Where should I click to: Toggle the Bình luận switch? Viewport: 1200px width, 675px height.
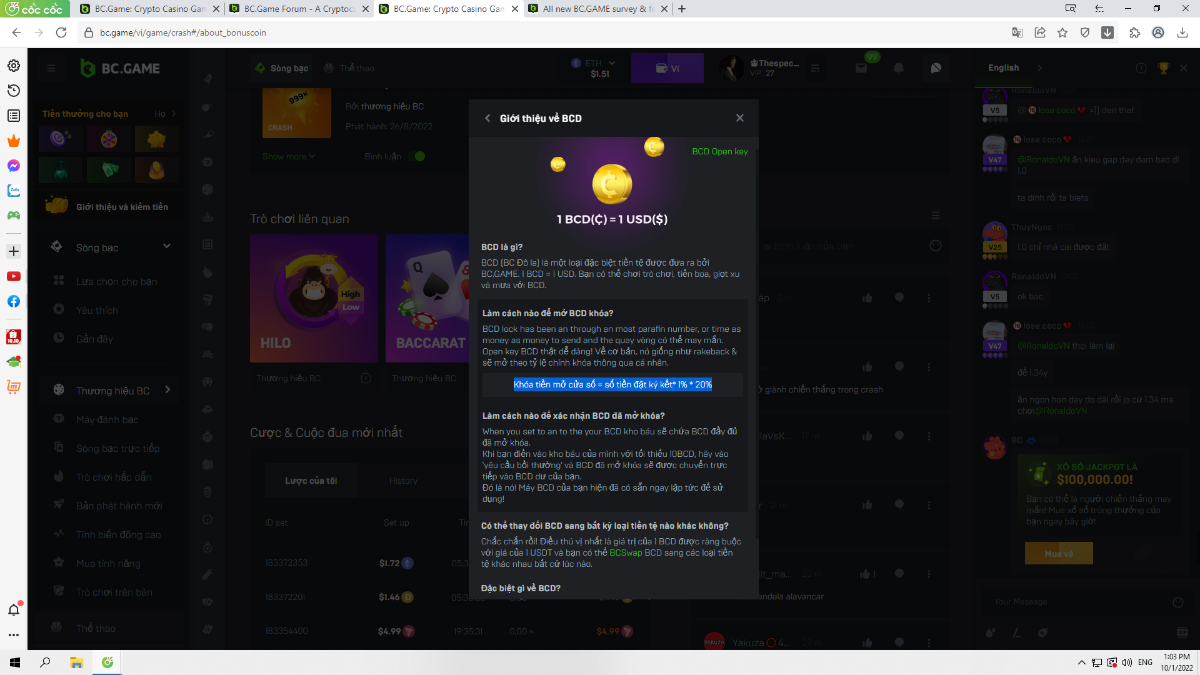click(x=417, y=156)
